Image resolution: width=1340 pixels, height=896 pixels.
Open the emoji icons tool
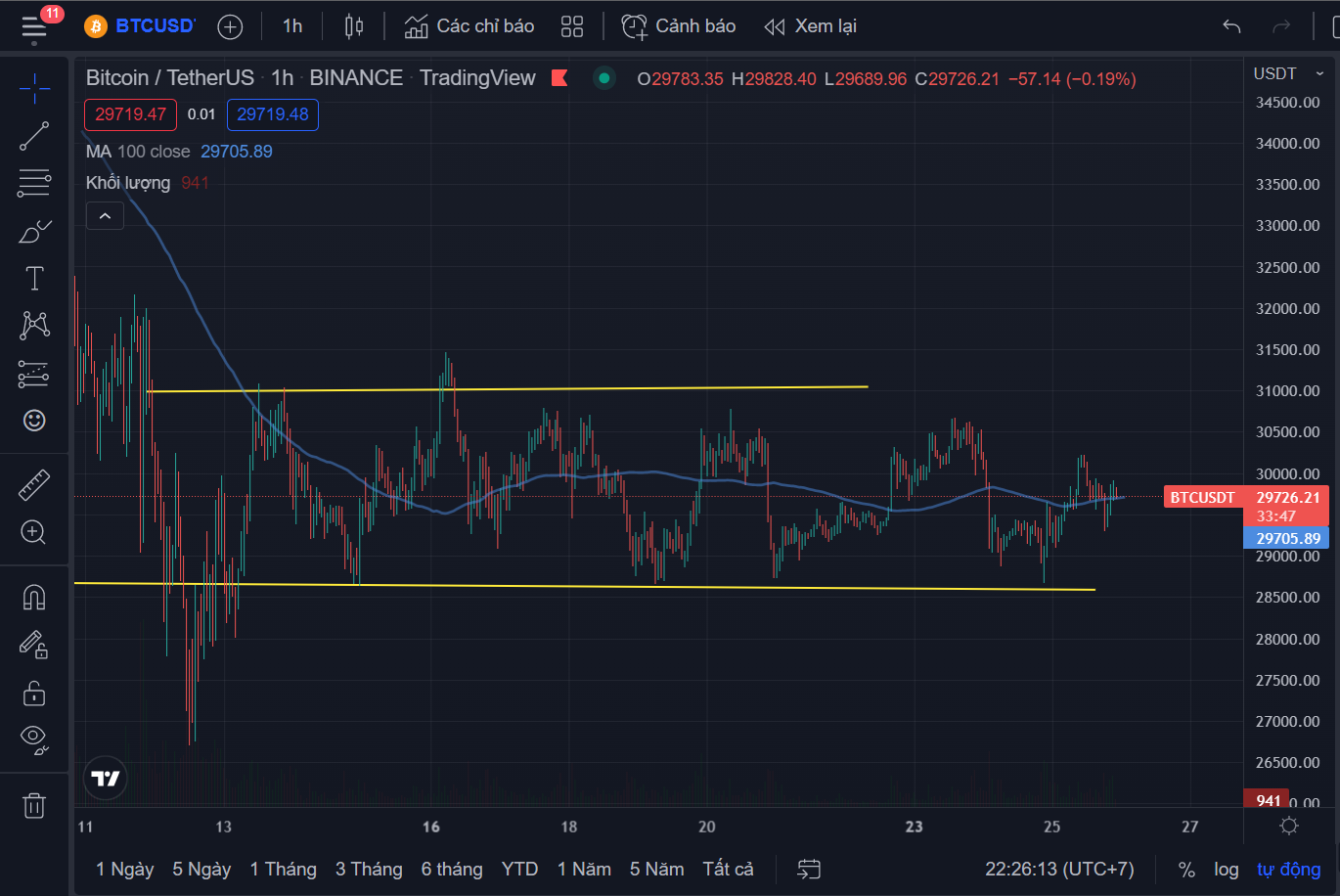pyautogui.click(x=34, y=421)
